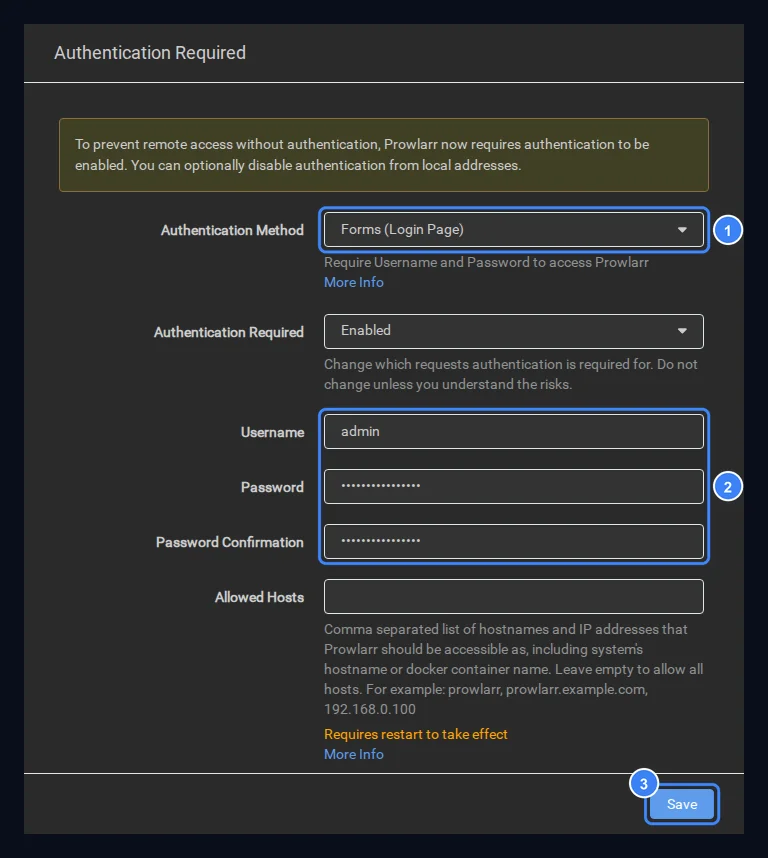The height and width of the screenshot is (858, 768).
Task: Click 'Require Username and Password to access Prowlarr' text
Action: pos(486,263)
